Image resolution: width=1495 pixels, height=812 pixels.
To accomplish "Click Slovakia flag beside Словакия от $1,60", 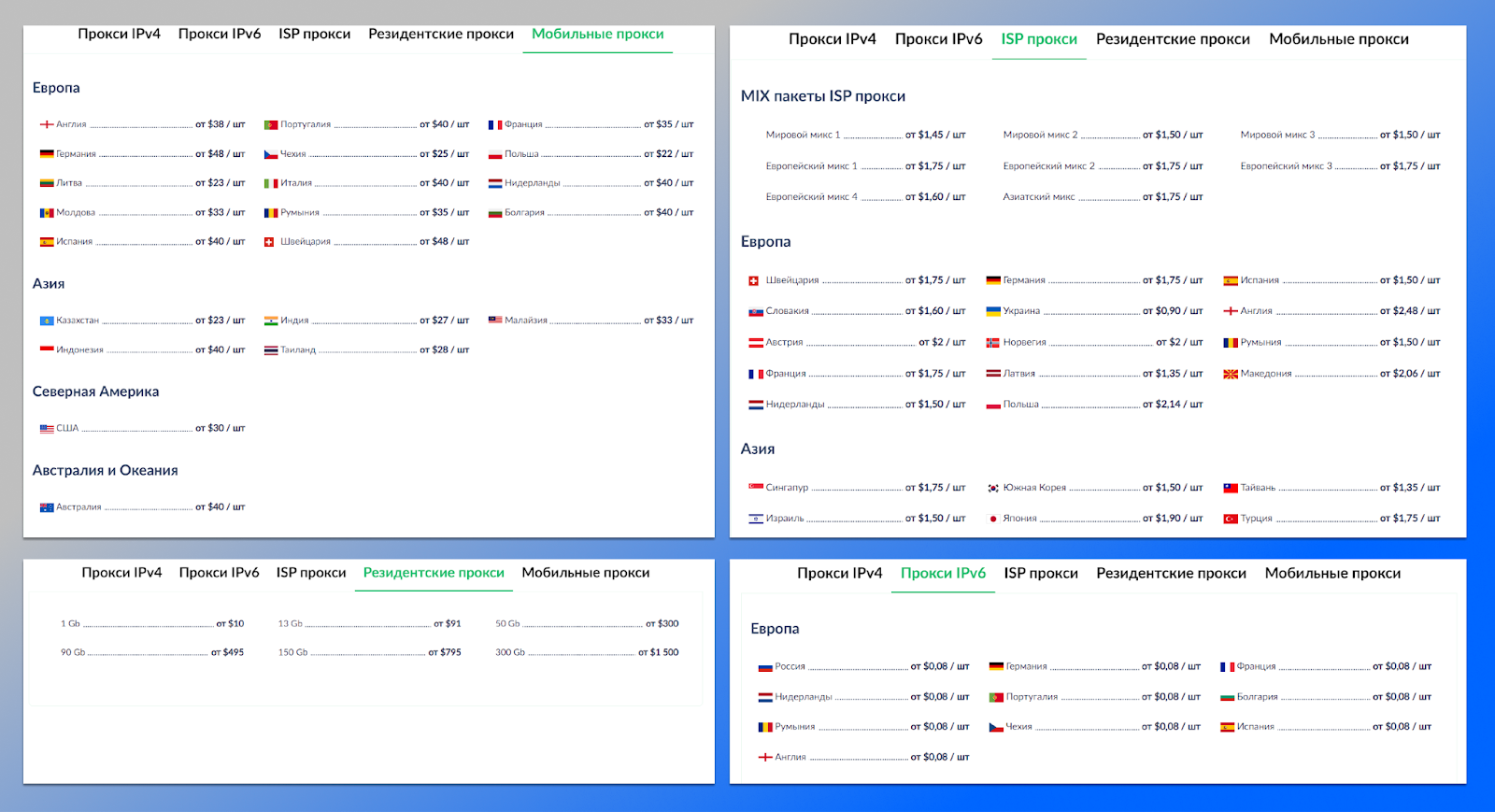I will coord(756,311).
